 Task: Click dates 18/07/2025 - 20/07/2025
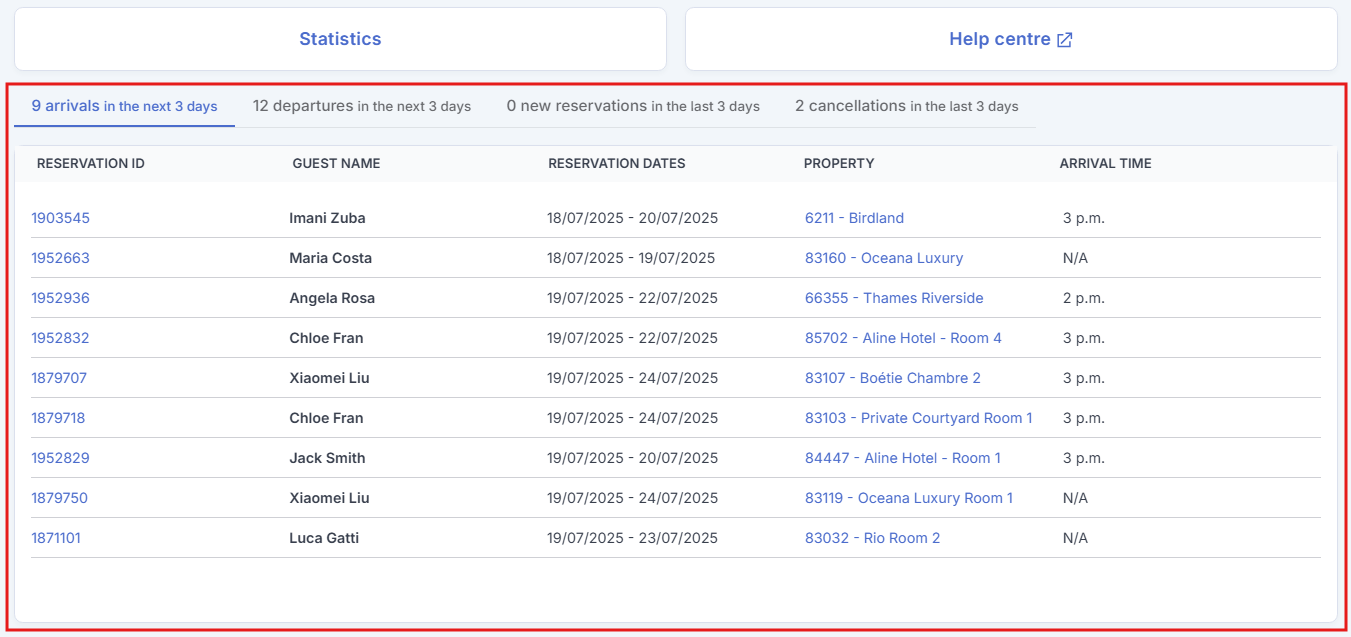632,218
